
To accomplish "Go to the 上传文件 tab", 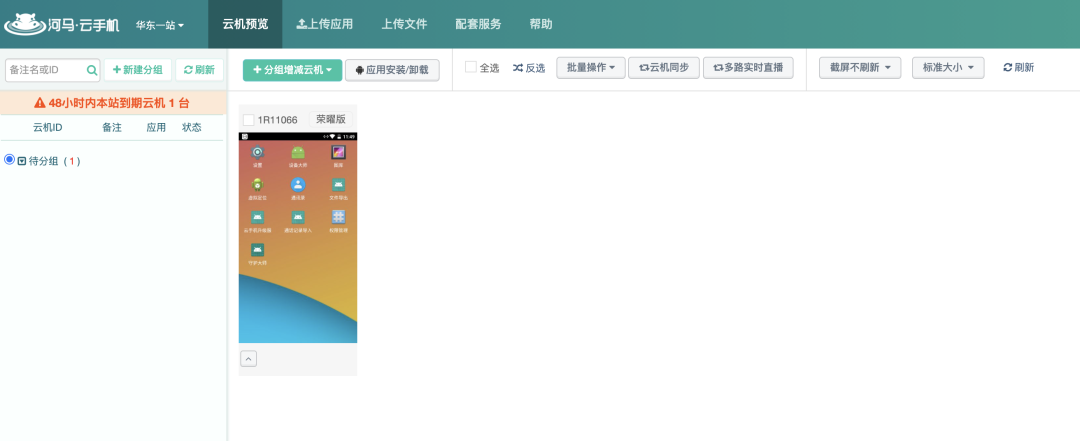I will (404, 24).
